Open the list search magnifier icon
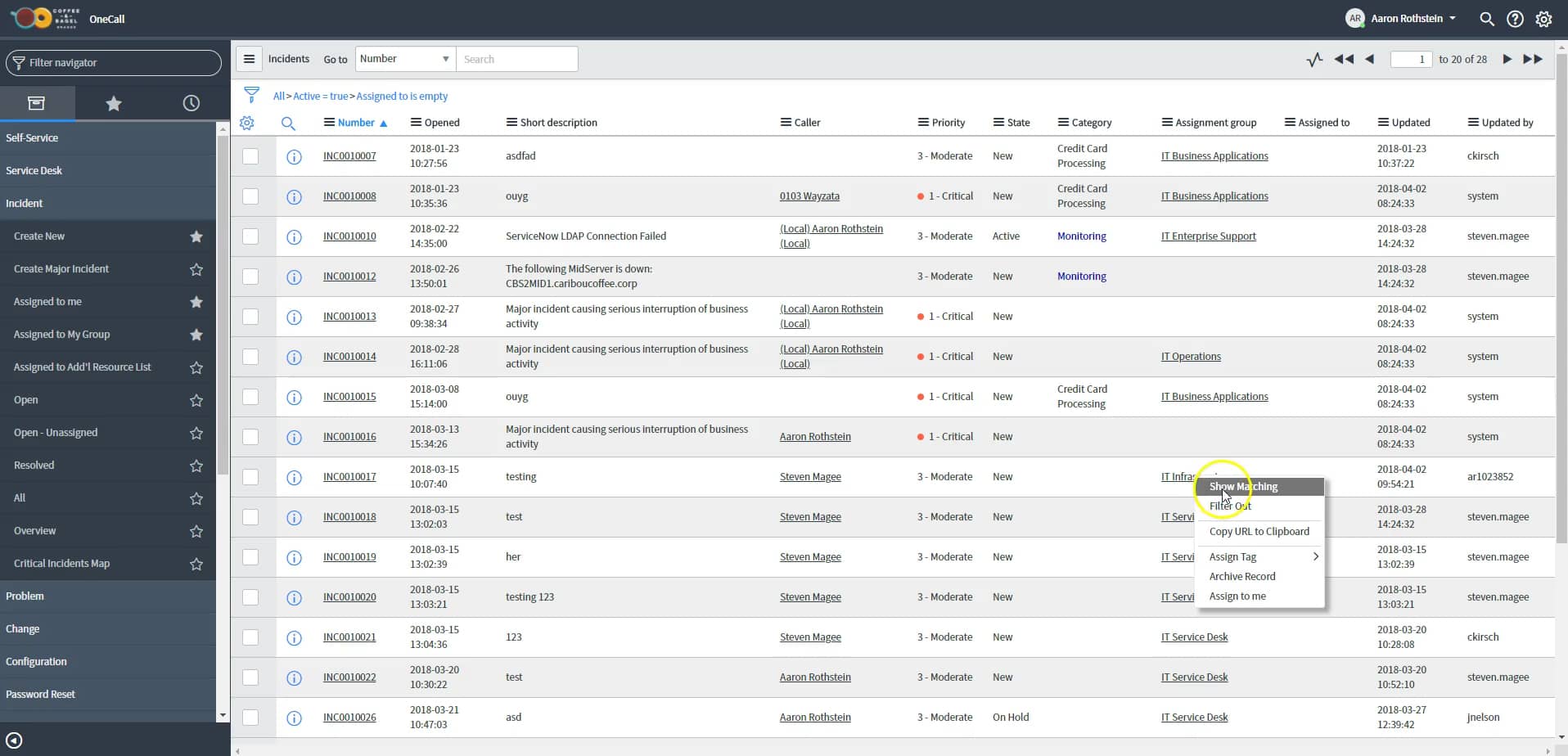The image size is (1568, 756). (x=289, y=124)
